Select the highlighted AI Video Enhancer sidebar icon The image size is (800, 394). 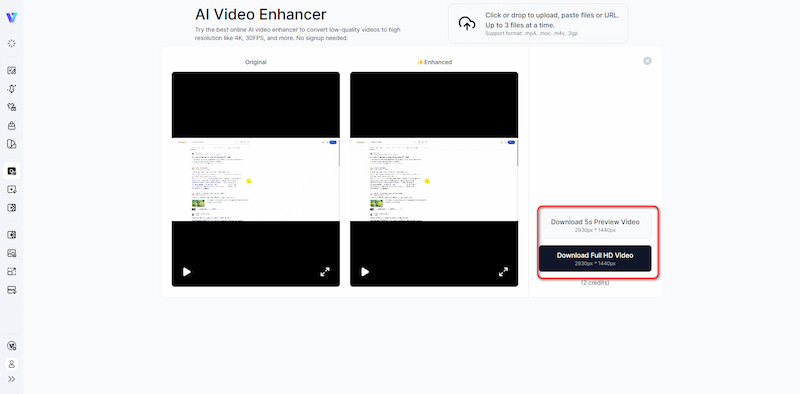(12, 171)
